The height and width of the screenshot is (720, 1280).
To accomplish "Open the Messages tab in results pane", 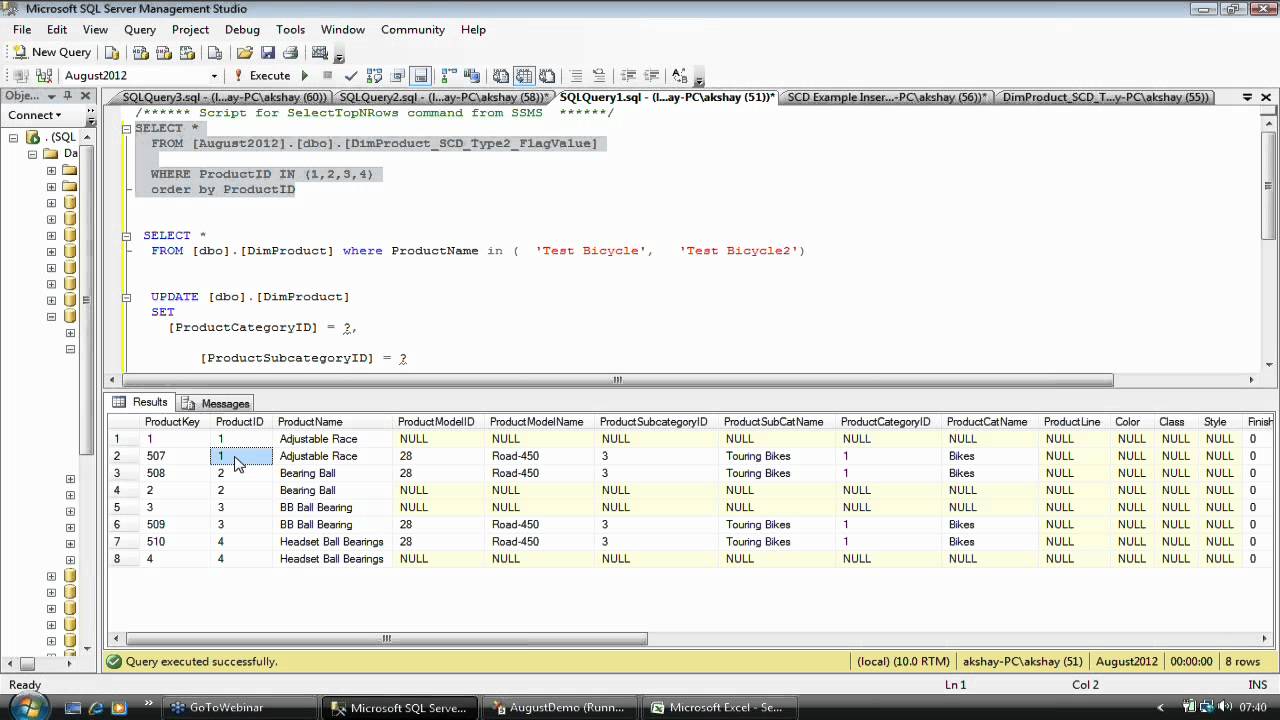I will pyautogui.click(x=216, y=403).
